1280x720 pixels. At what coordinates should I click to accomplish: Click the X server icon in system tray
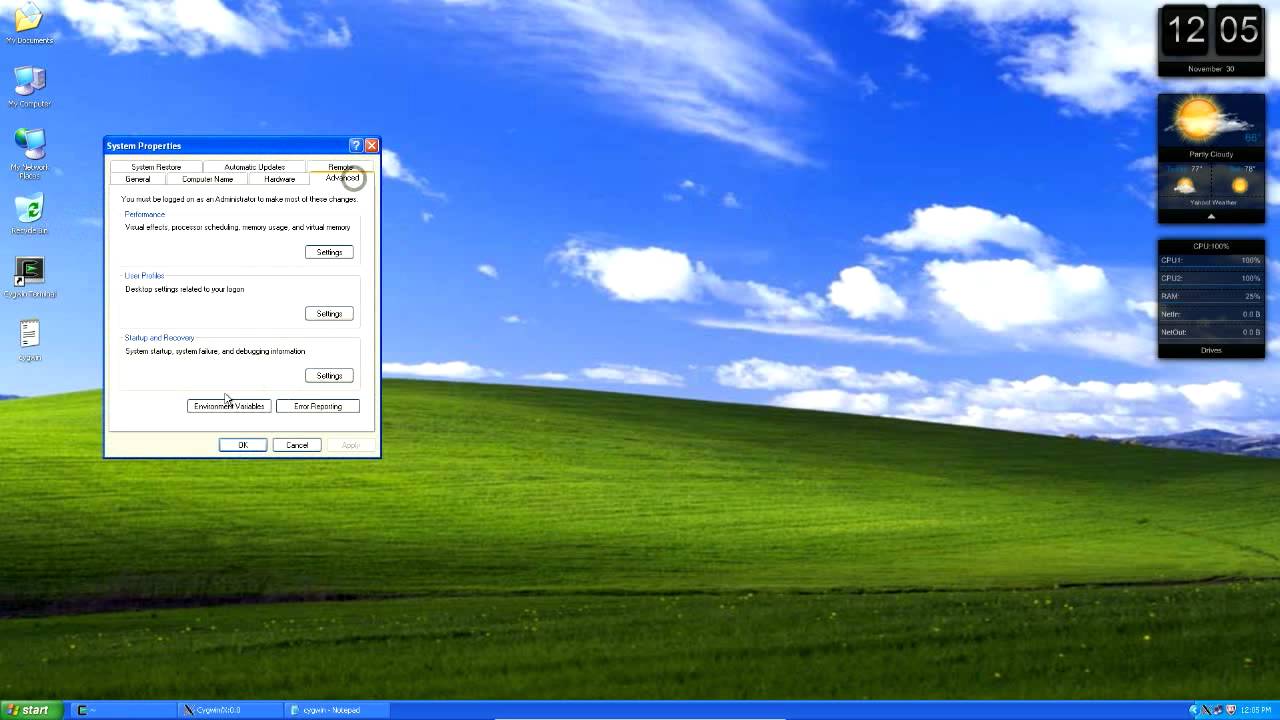point(1207,710)
